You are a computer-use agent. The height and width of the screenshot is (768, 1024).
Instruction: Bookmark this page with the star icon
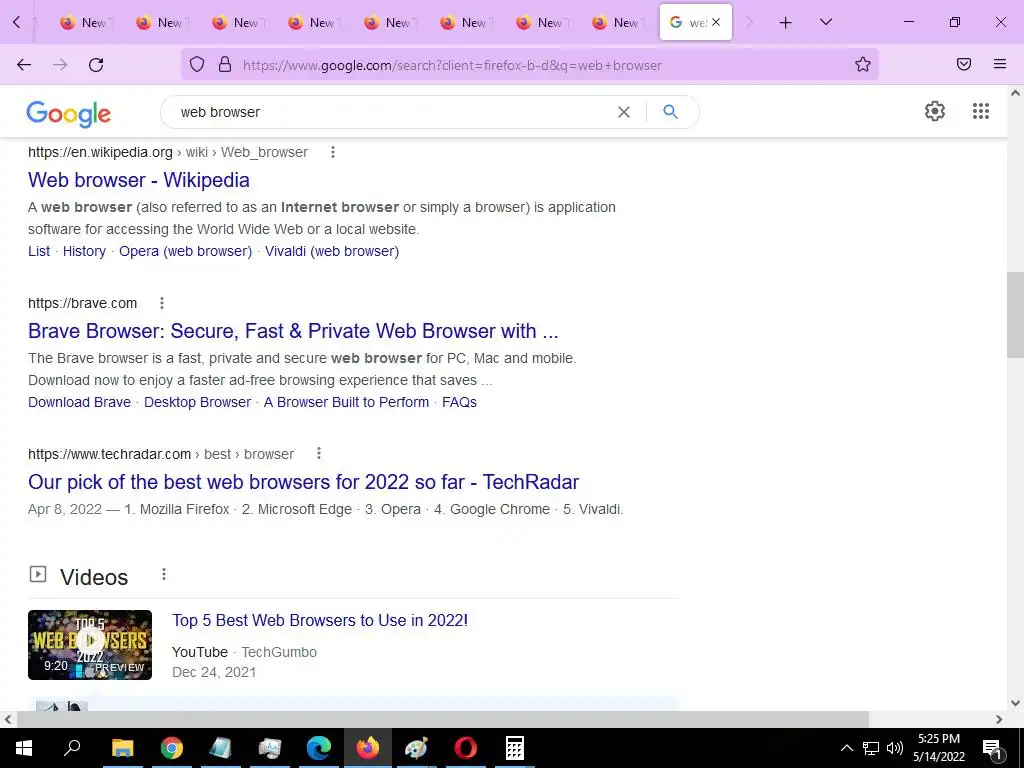coord(863,64)
